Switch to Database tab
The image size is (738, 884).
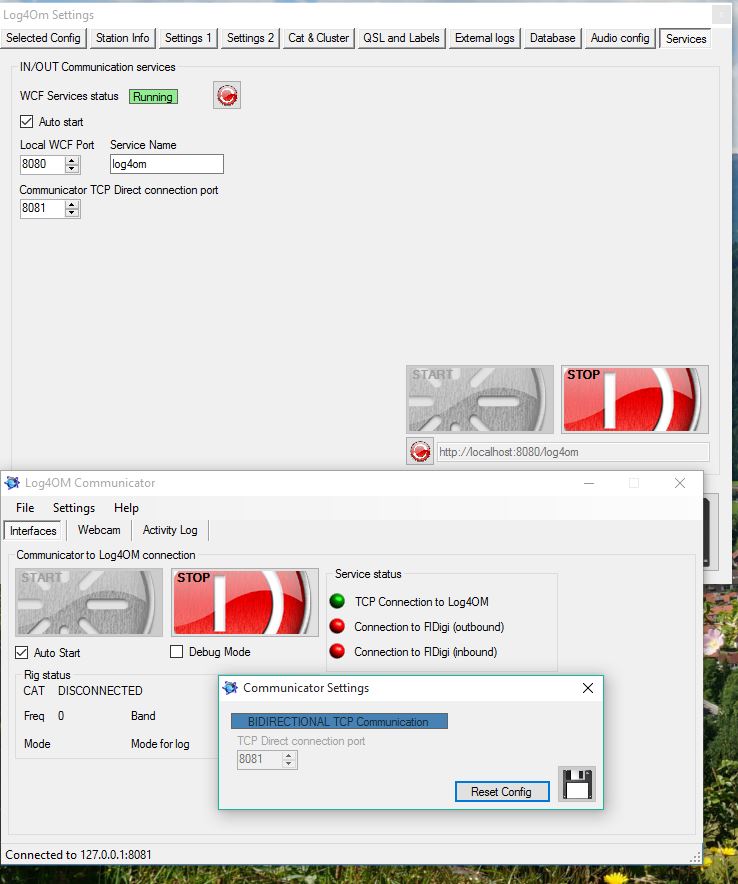[553, 38]
